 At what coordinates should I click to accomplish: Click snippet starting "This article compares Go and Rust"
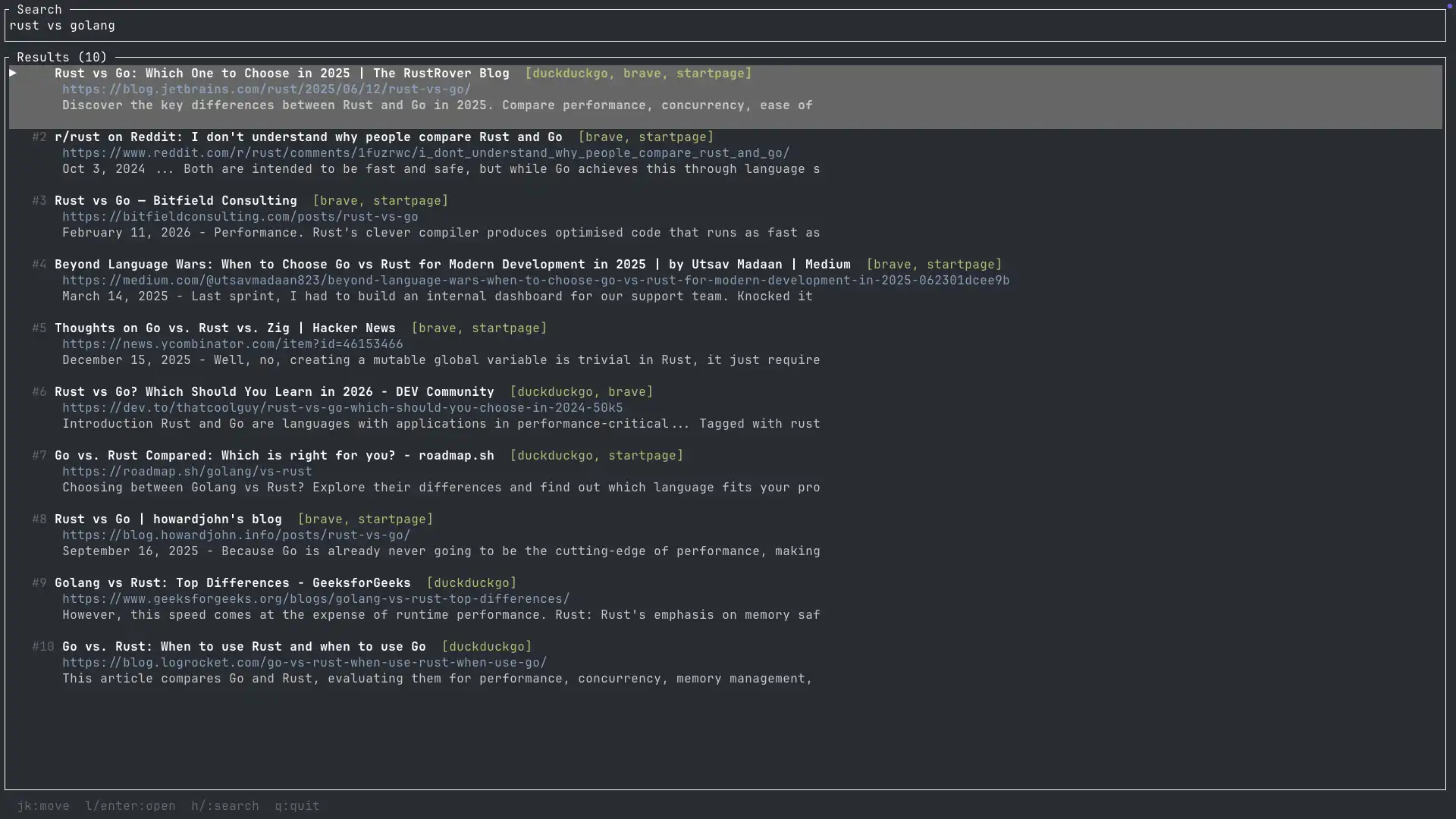(438, 679)
